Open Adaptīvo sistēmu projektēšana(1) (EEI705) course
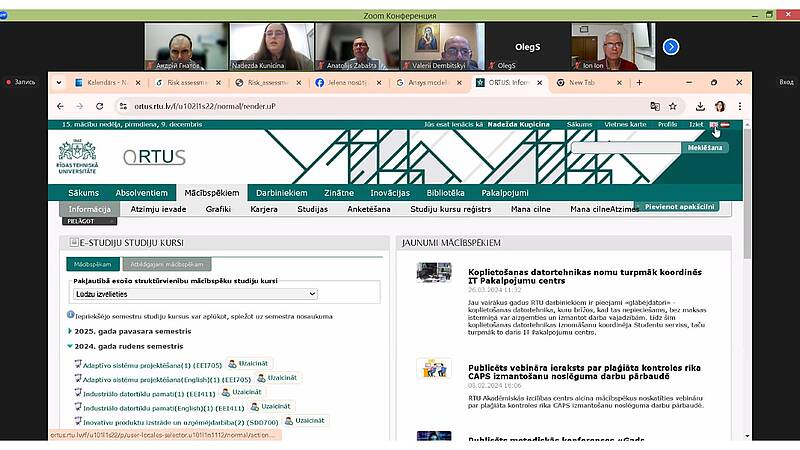The width and height of the screenshot is (800, 450). [x=152, y=365]
